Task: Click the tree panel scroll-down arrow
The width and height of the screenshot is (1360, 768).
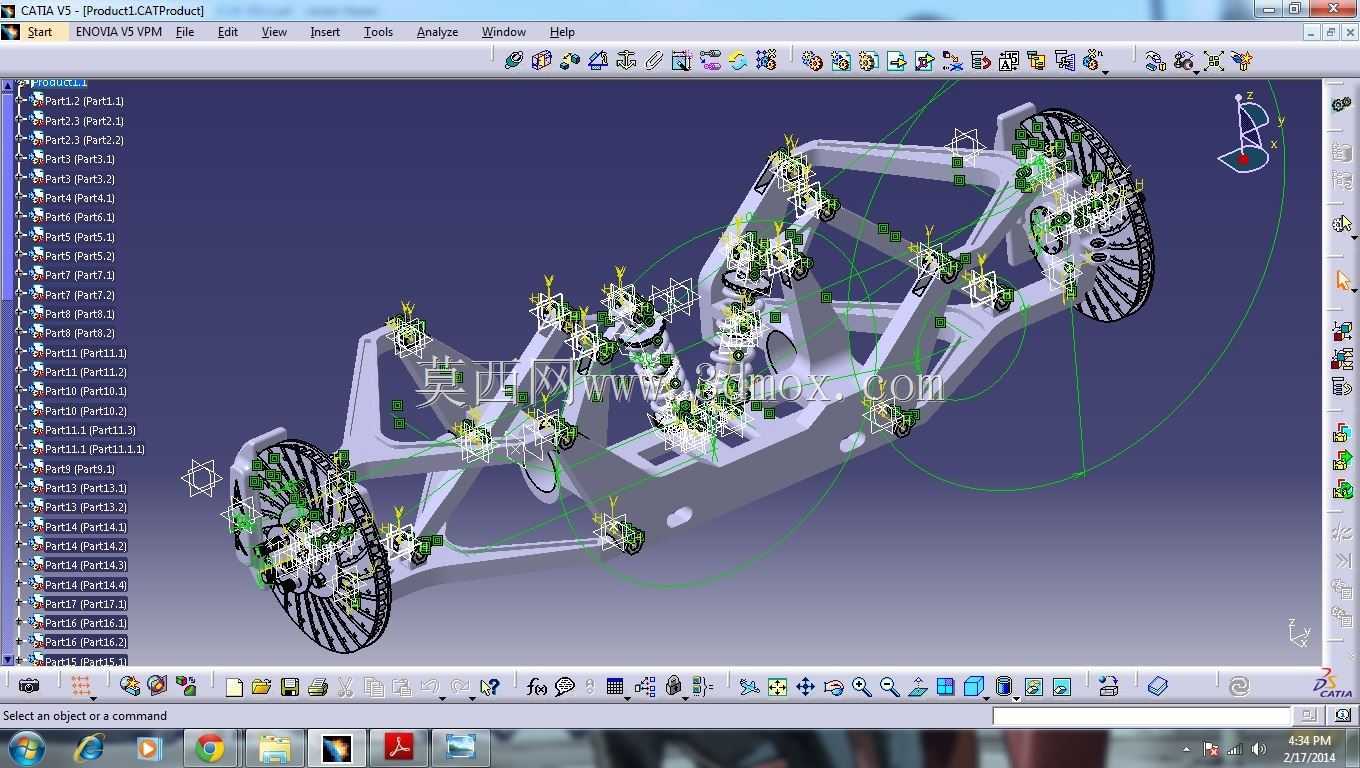Action: (8, 660)
